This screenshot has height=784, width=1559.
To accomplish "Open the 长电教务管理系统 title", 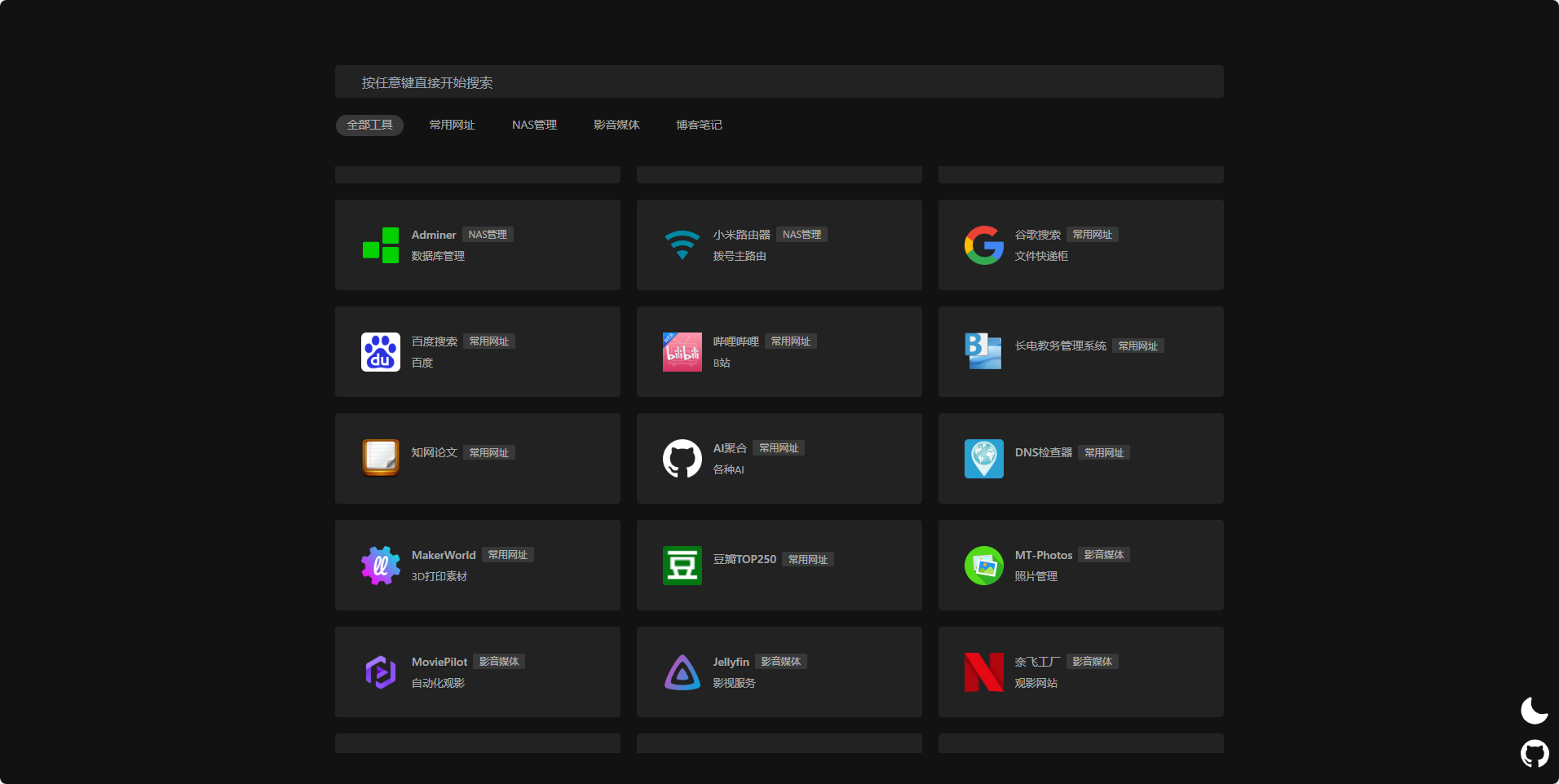I will pyautogui.click(x=1061, y=346).
